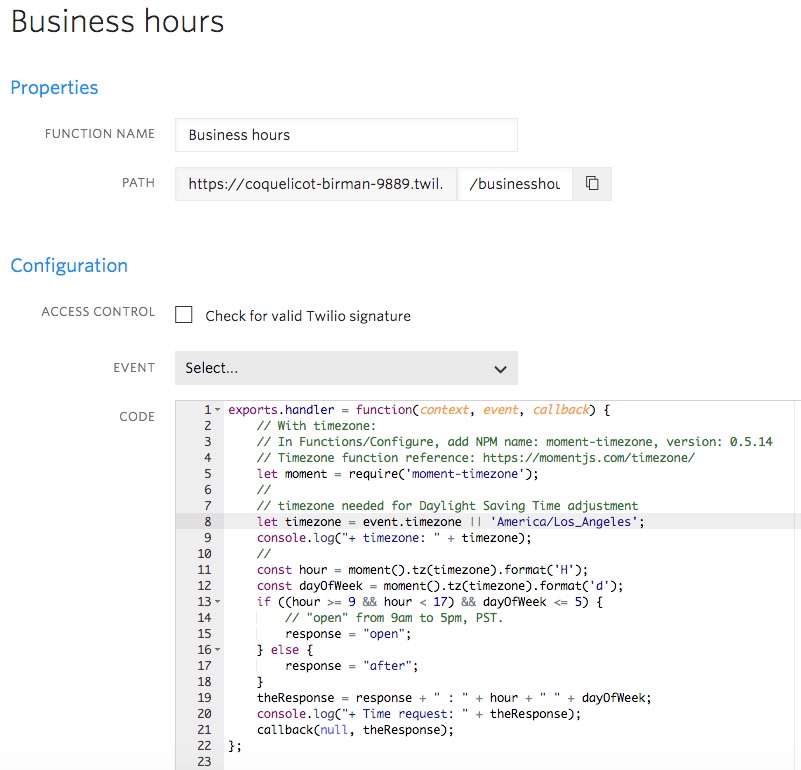This screenshot has height=770, width=801.
Task: Click the console.log timezone line
Action: [394, 538]
